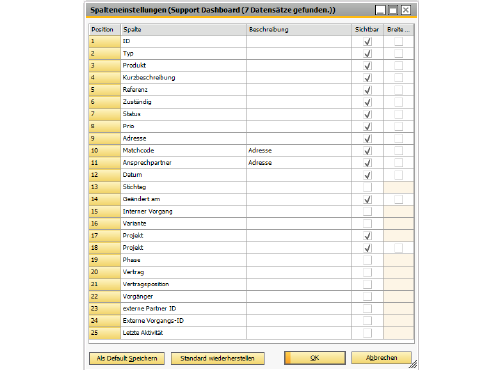Click empty Beschreibung field for ID row
The image size is (502, 370).
coord(299,41)
